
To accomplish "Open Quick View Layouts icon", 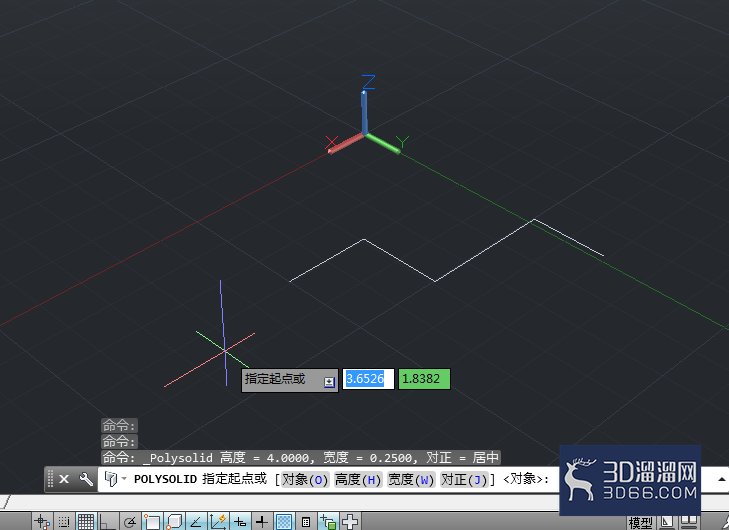I will (x=667, y=523).
